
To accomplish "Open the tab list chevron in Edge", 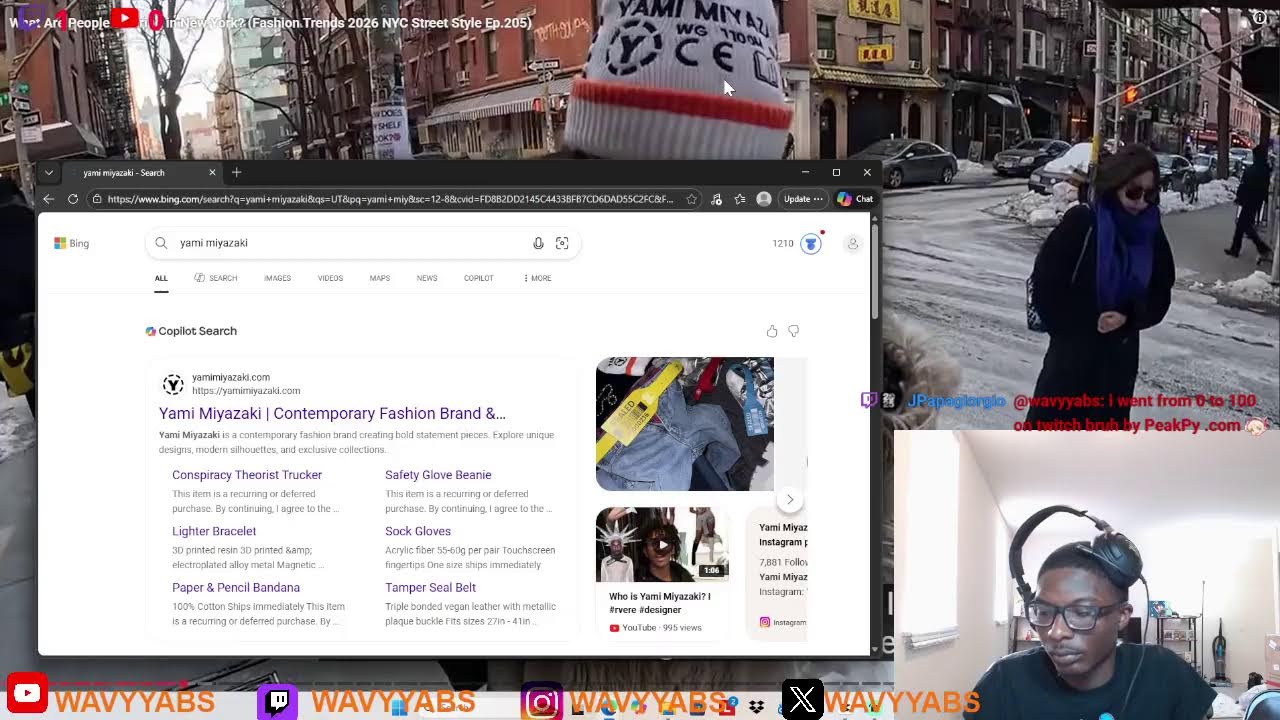I will click(x=48, y=173).
